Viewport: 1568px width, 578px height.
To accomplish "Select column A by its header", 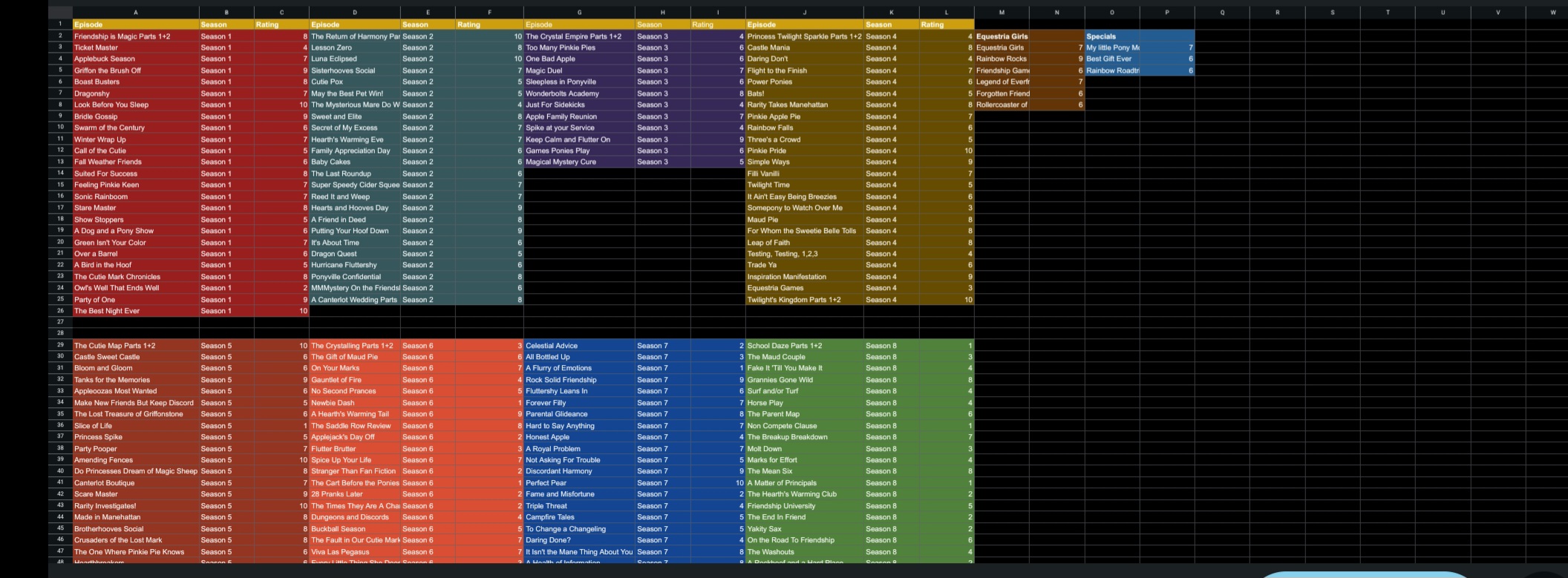I will (136, 13).
